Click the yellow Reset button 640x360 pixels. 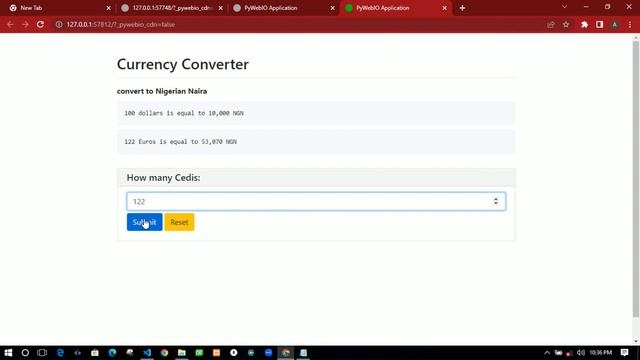179,222
